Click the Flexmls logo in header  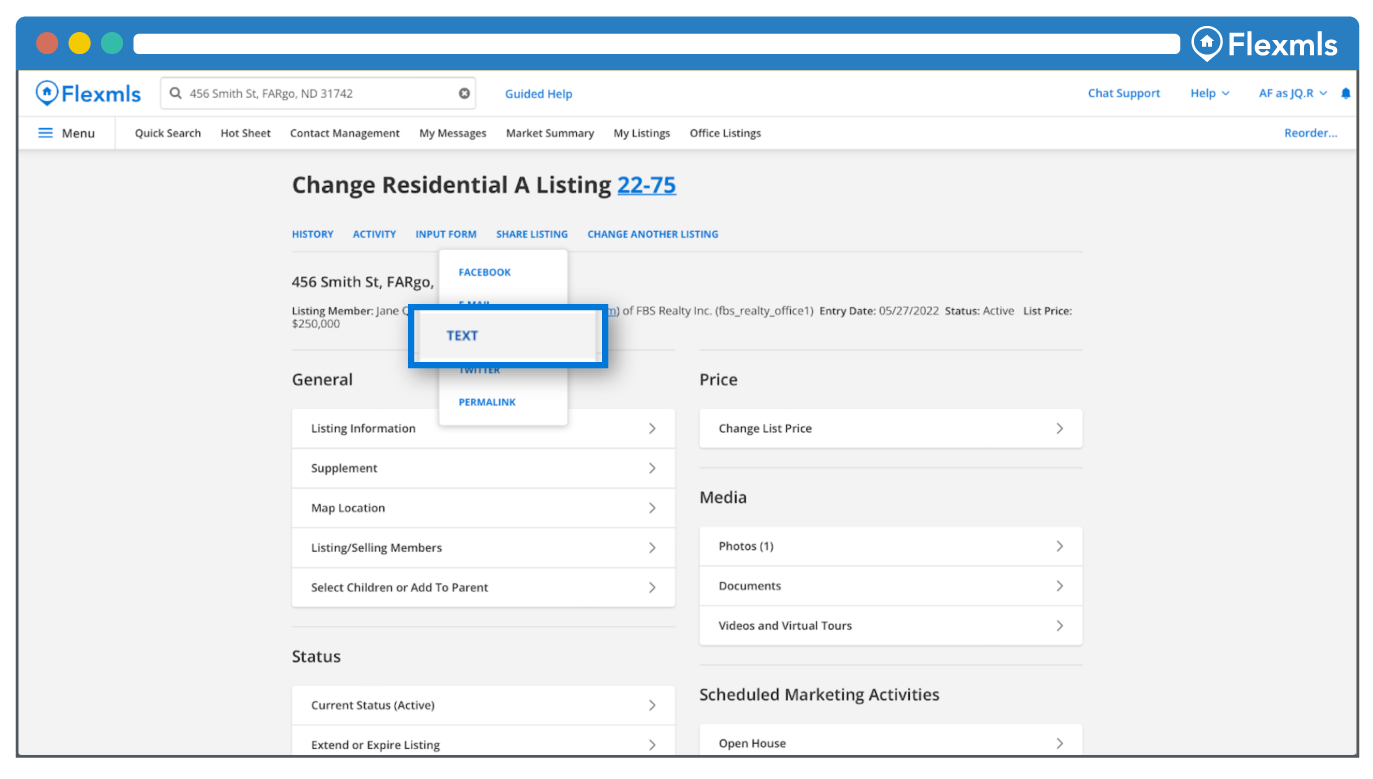pyautogui.click(x=88, y=94)
